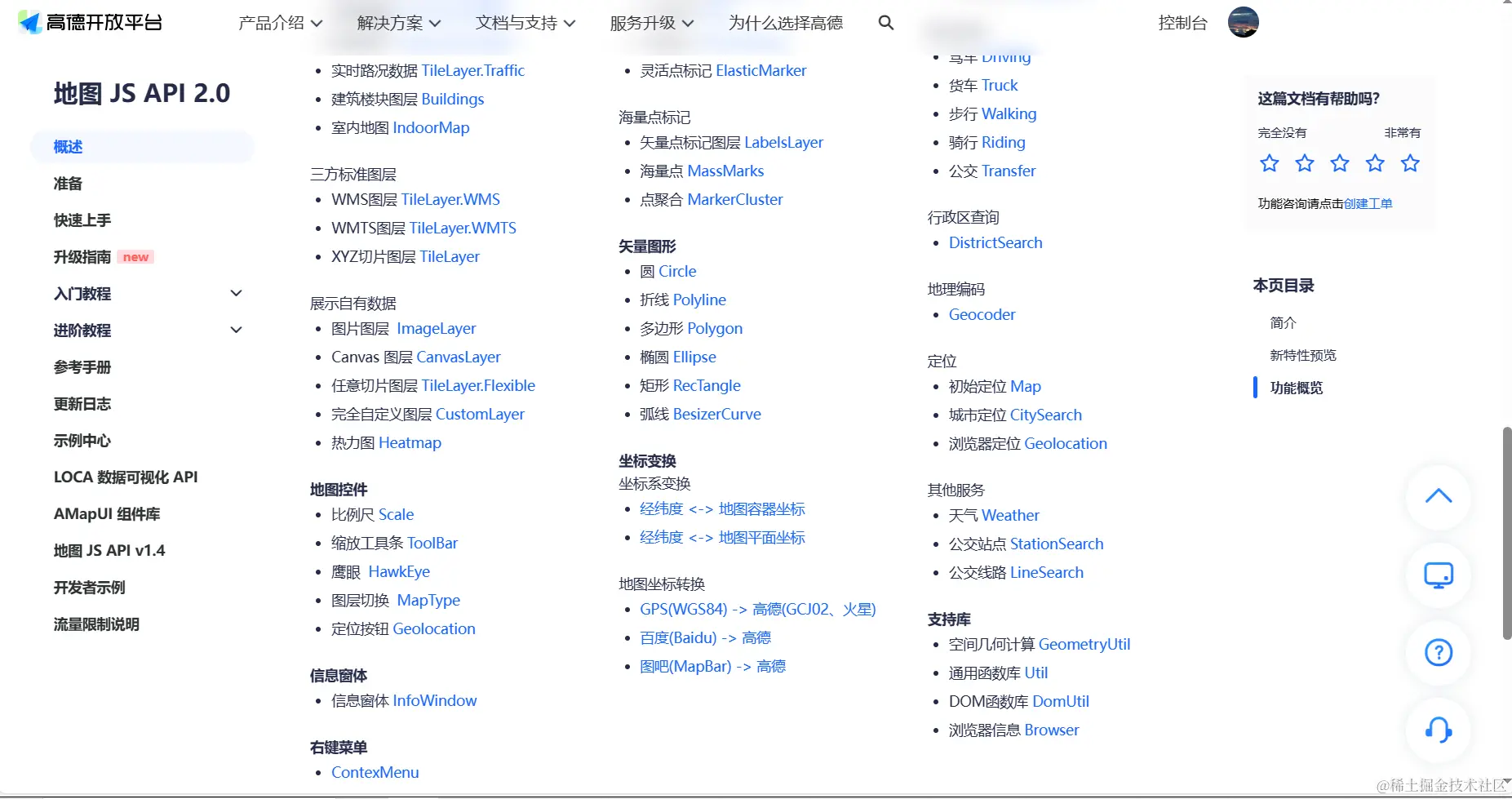Image resolution: width=1512 pixels, height=799 pixels.
Task: Click the 创建工单 link
Action: [x=1368, y=203]
